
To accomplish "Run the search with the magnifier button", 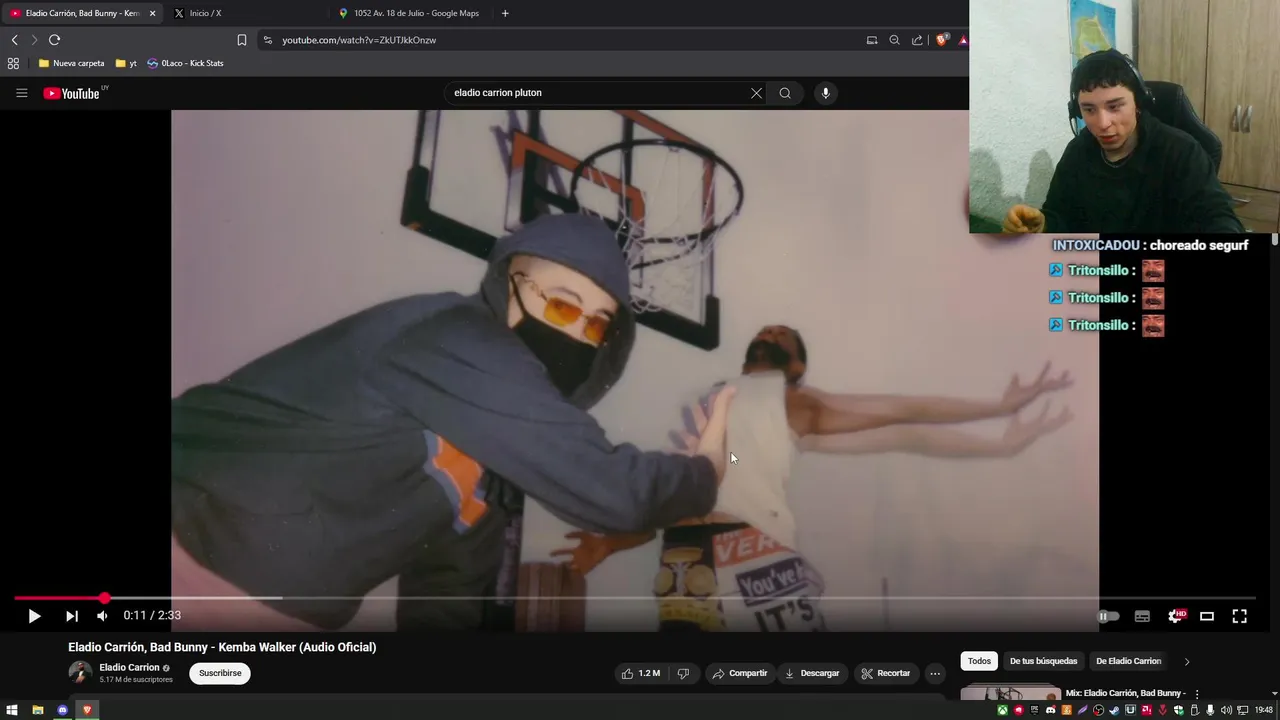I will pyautogui.click(x=785, y=93).
